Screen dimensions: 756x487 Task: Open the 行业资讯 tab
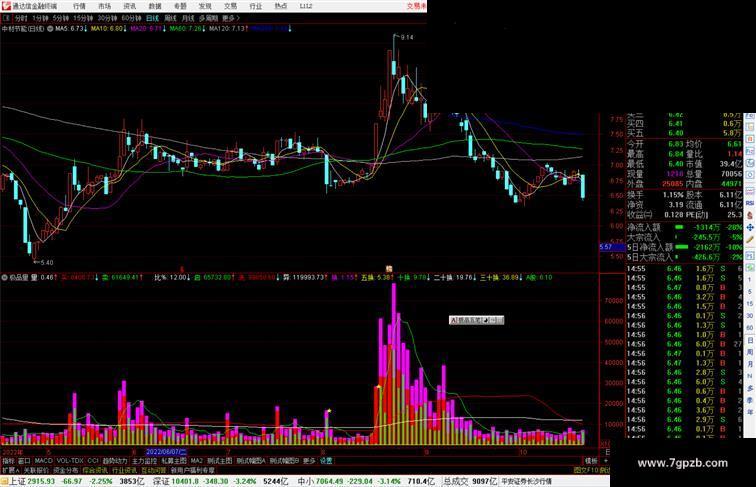pyautogui.click(x=124, y=470)
